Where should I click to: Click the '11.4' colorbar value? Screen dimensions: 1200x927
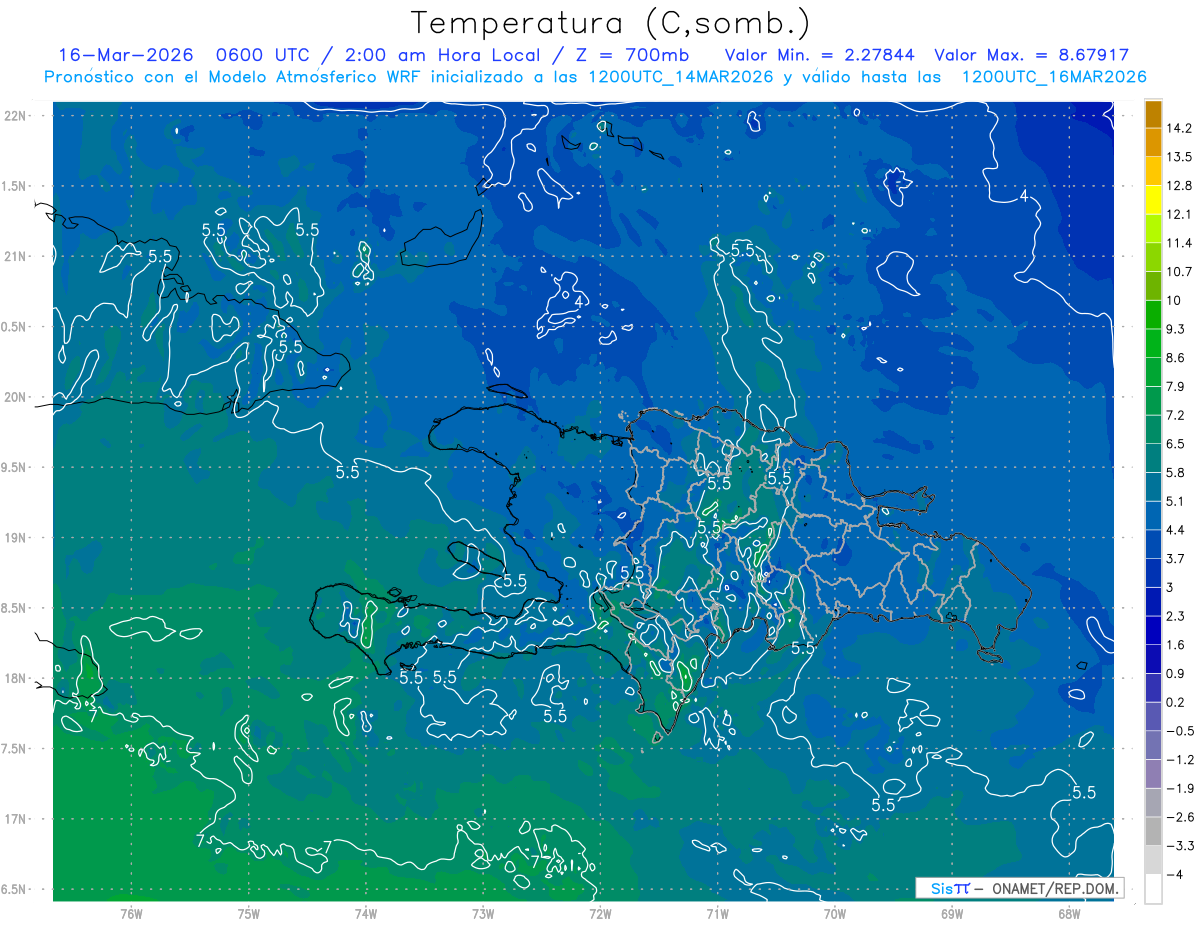[1179, 244]
